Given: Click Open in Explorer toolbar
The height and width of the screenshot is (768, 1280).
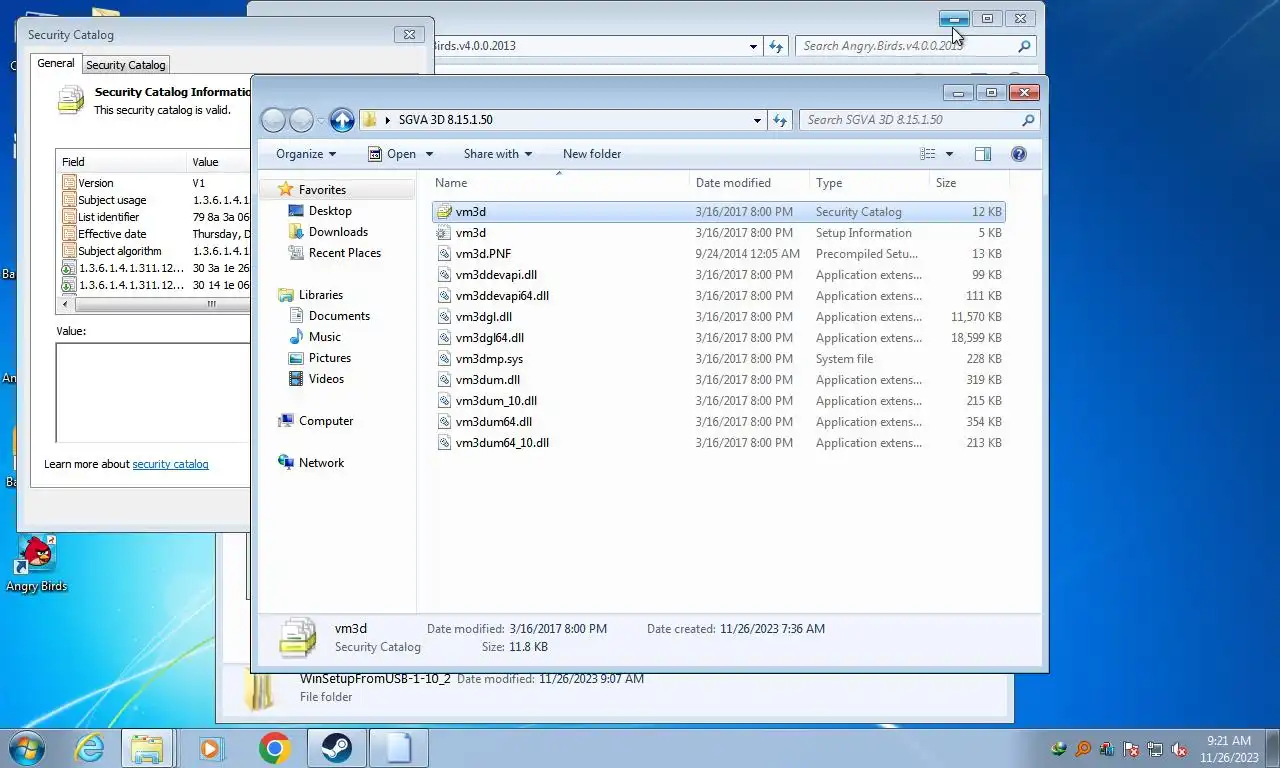Looking at the screenshot, I should 392,154.
